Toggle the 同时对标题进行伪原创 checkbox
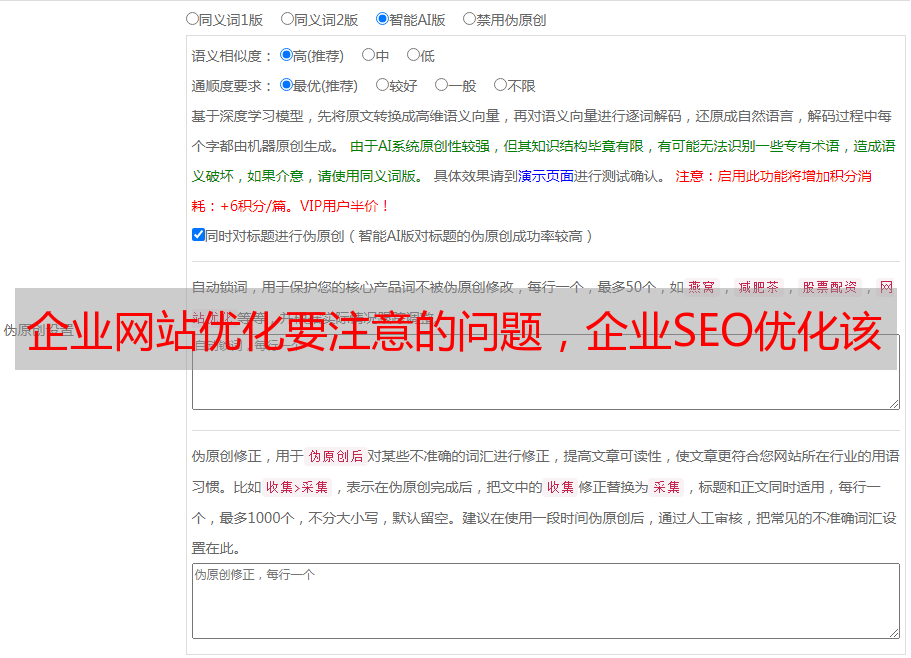The height and width of the screenshot is (658, 911). point(198,235)
